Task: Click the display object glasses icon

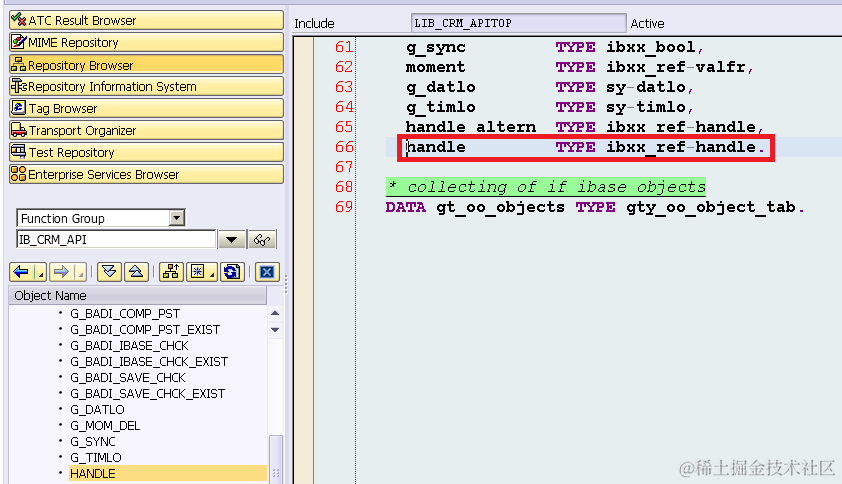Action: coord(262,240)
